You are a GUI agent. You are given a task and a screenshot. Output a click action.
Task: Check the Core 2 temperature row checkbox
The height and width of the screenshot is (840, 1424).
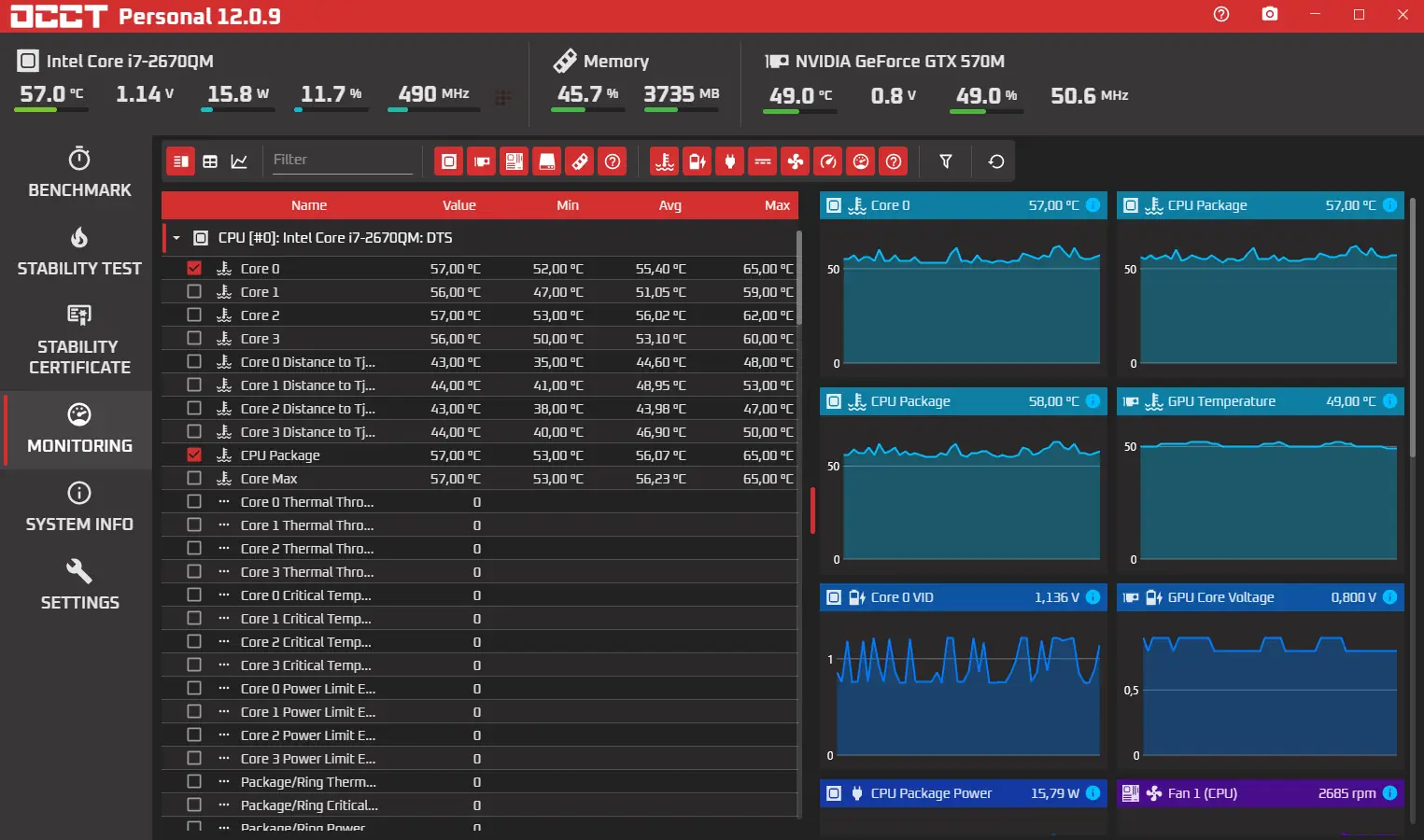tap(194, 315)
